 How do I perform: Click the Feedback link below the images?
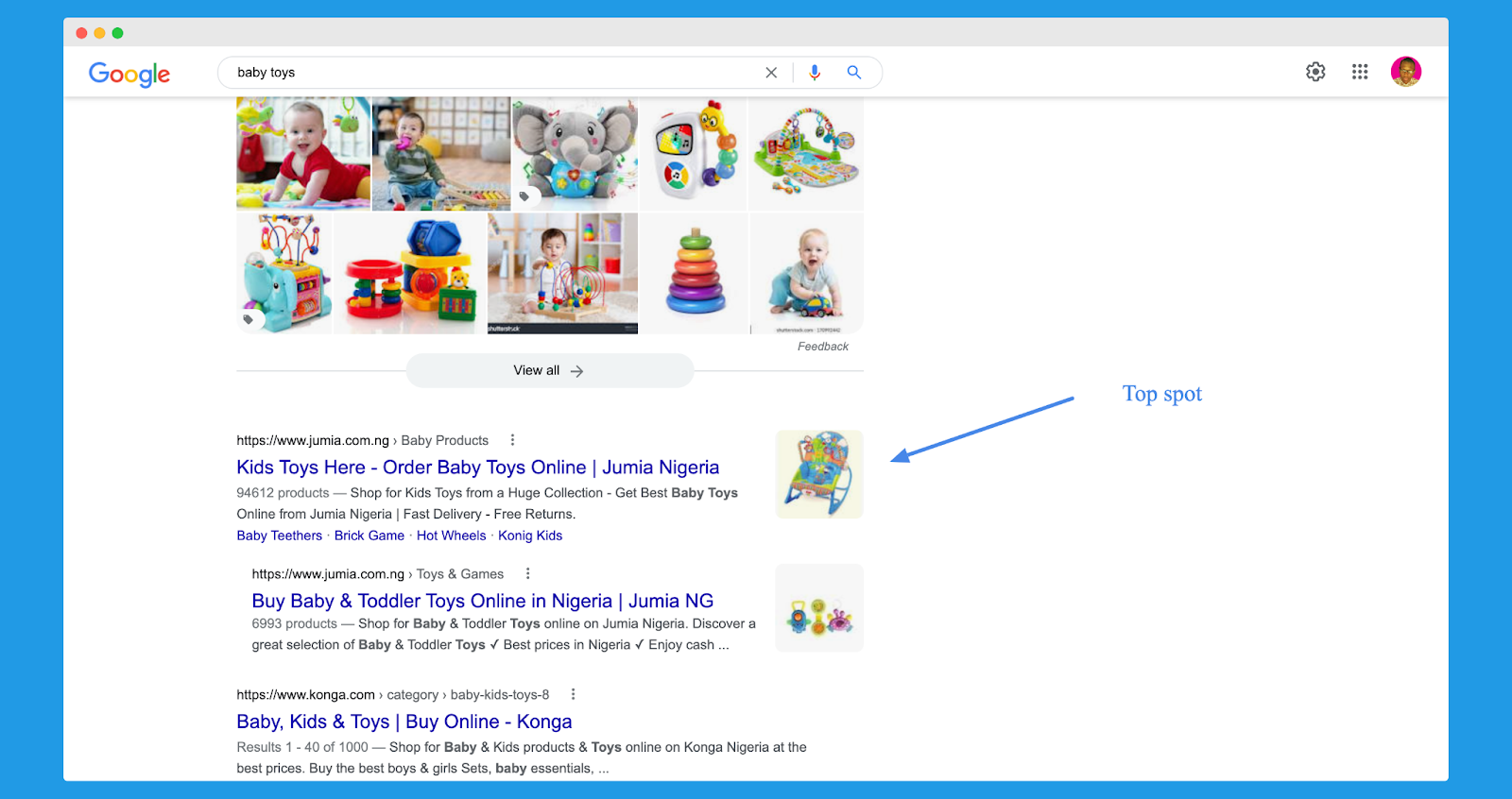pos(823,347)
